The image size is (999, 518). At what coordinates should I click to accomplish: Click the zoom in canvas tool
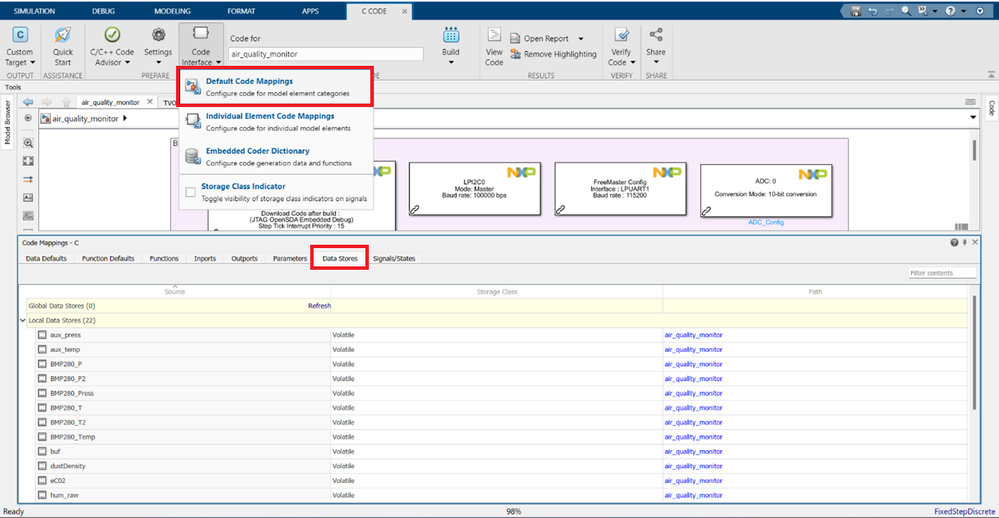pos(28,143)
